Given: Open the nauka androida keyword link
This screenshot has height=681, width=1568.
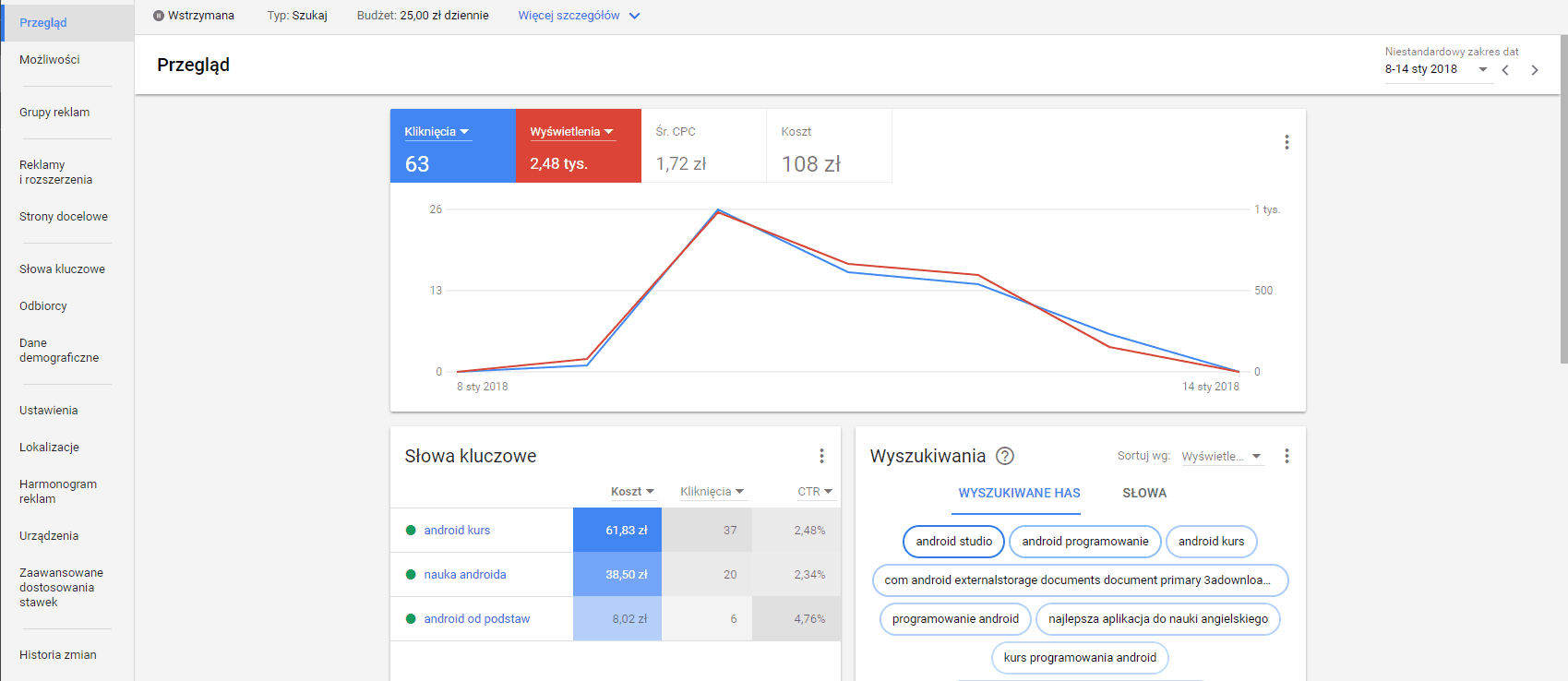Looking at the screenshot, I should [465, 574].
